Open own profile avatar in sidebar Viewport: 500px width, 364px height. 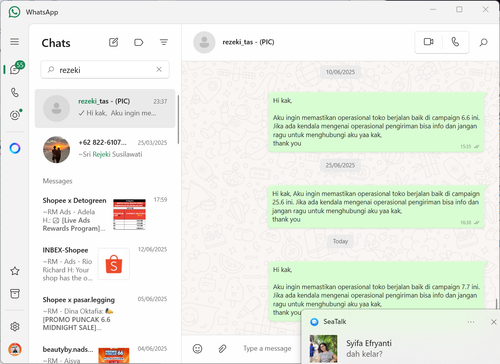tap(15, 349)
